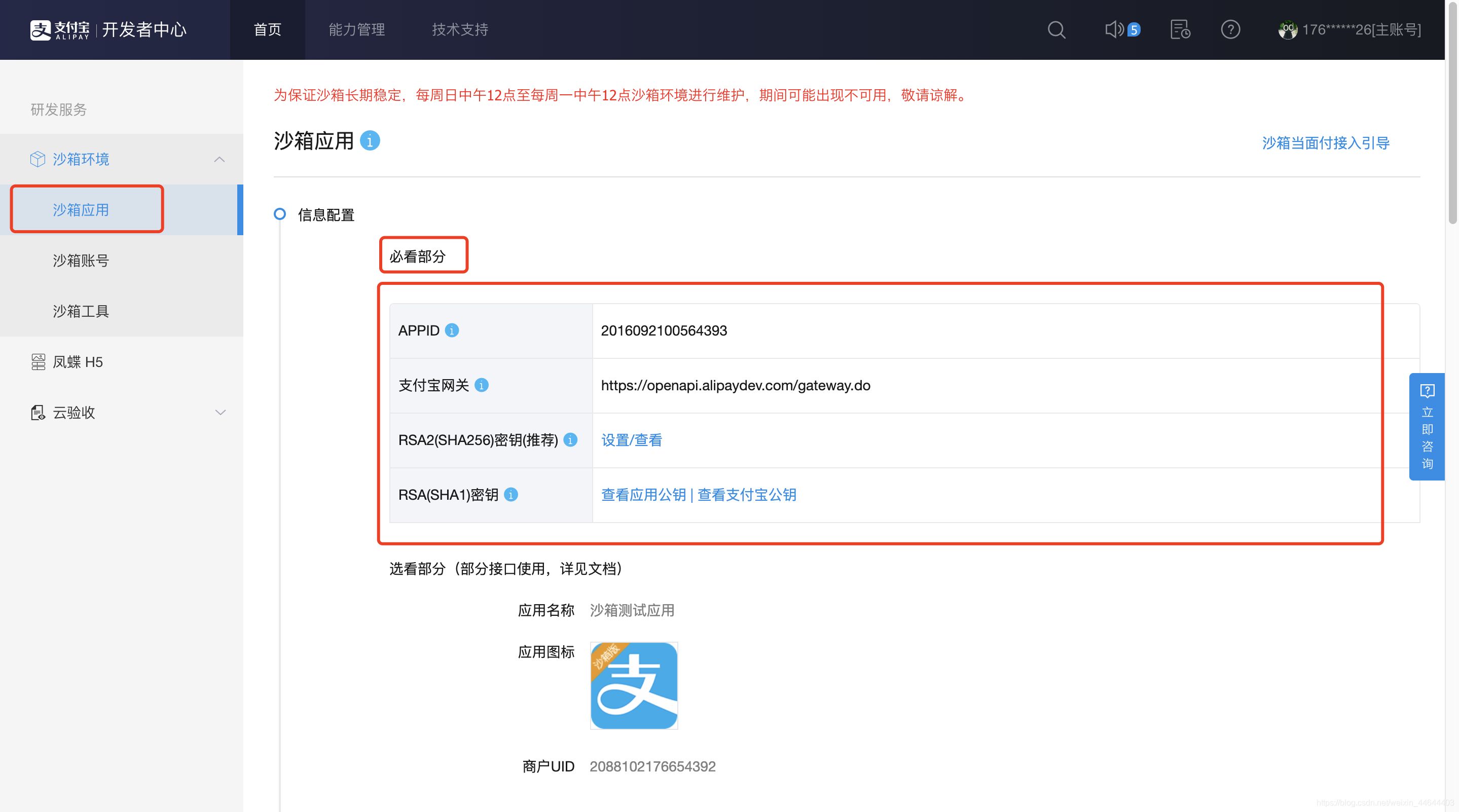Expand the 云验收 section chevron

(x=221, y=412)
